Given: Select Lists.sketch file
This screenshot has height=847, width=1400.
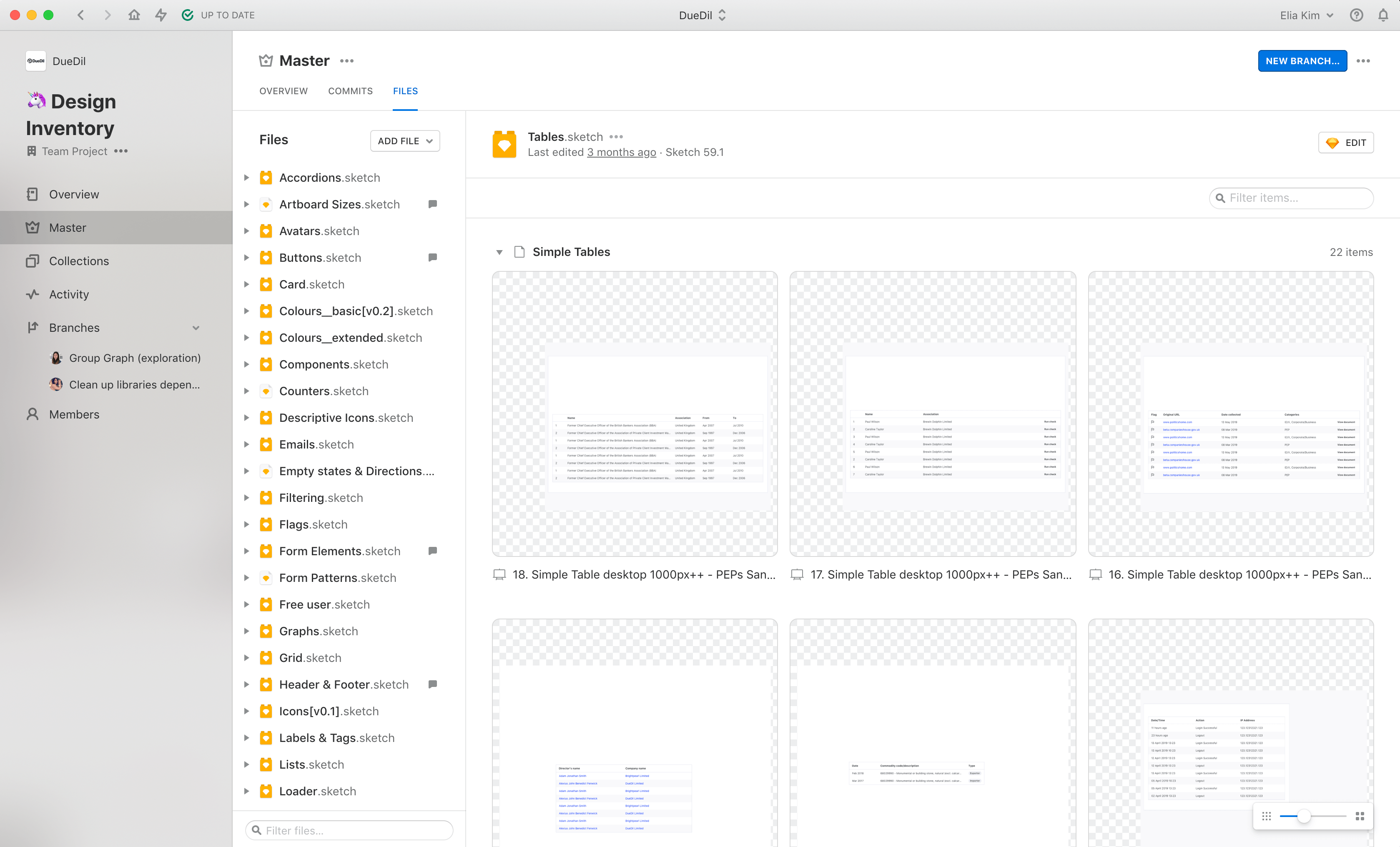Looking at the screenshot, I should click(311, 764).
